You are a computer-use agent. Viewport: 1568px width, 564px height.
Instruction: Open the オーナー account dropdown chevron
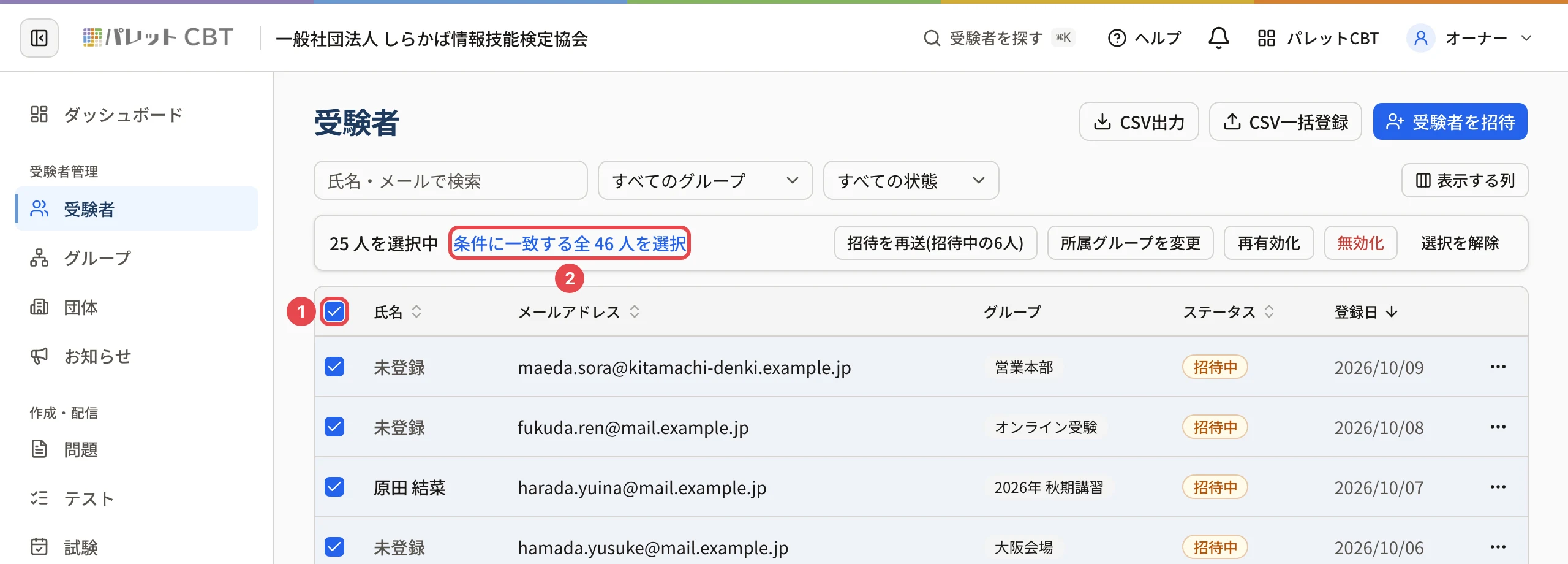coord(1526,38)
